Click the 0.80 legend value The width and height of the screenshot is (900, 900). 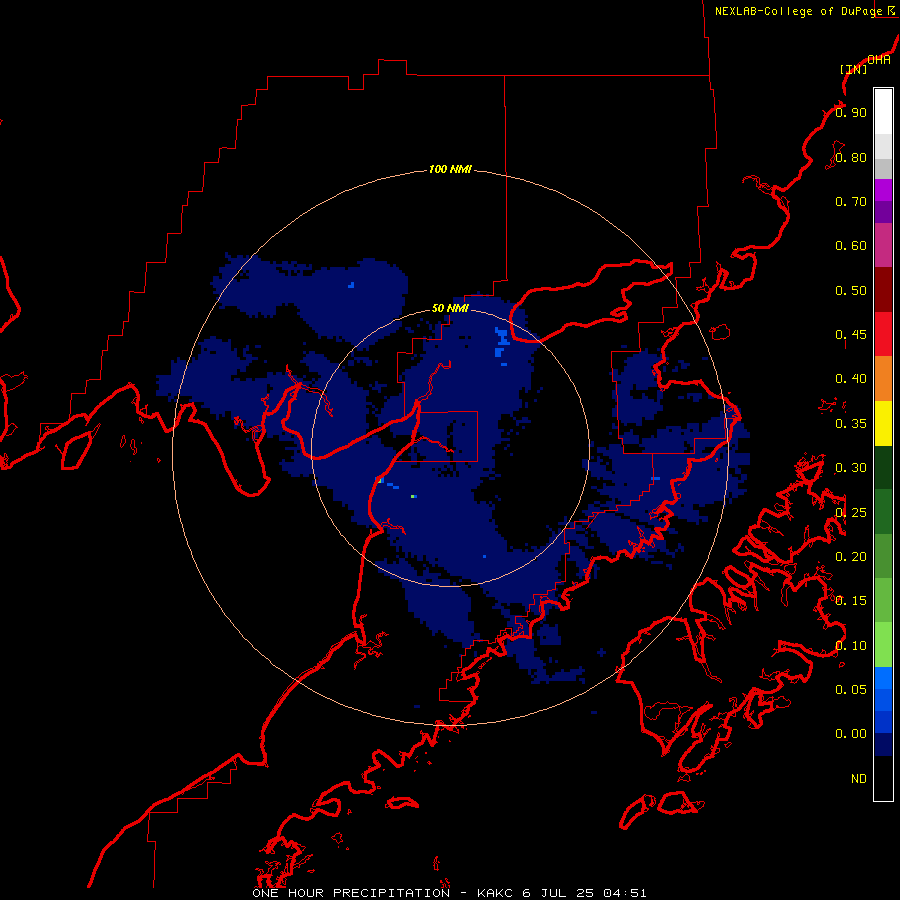tap(851, 157)
